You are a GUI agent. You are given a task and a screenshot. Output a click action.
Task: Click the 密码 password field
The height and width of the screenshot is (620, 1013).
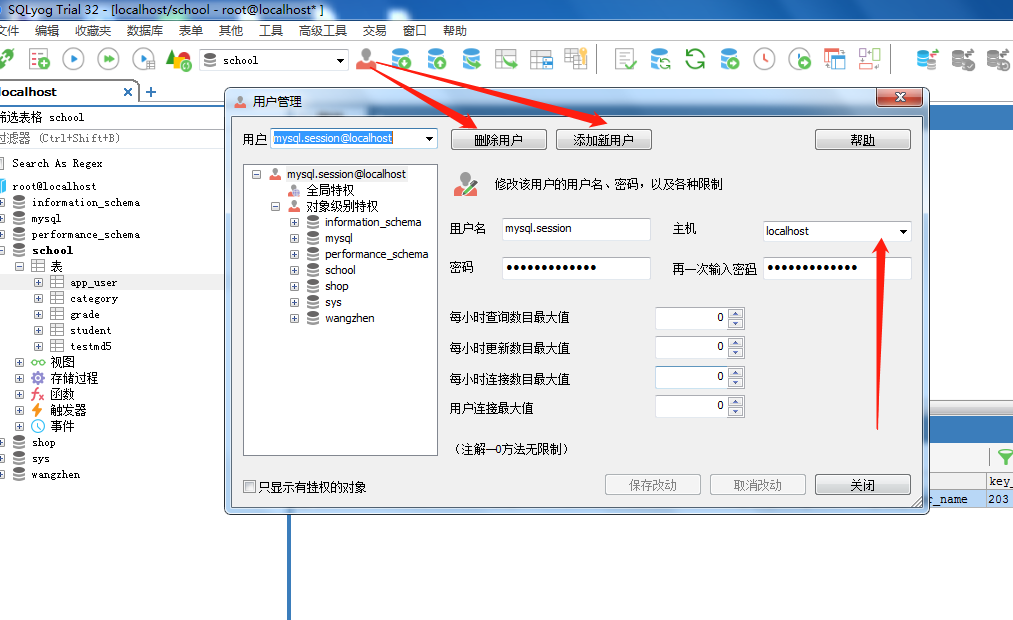pos(576,267)
